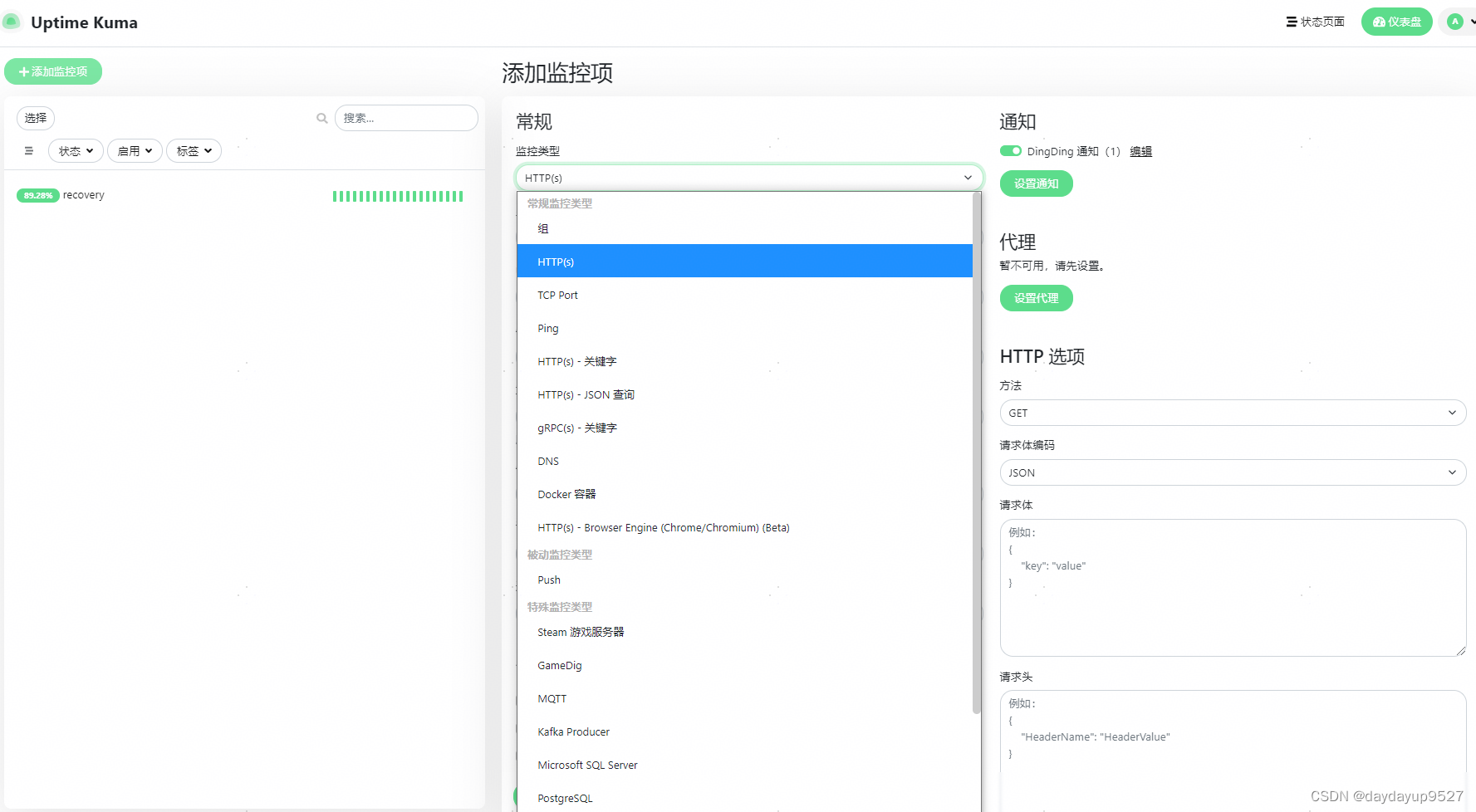This screenshot has width=1476, height=812.
Task: Select the highlighted HTTP(s) option
Action: click(744, 262)
